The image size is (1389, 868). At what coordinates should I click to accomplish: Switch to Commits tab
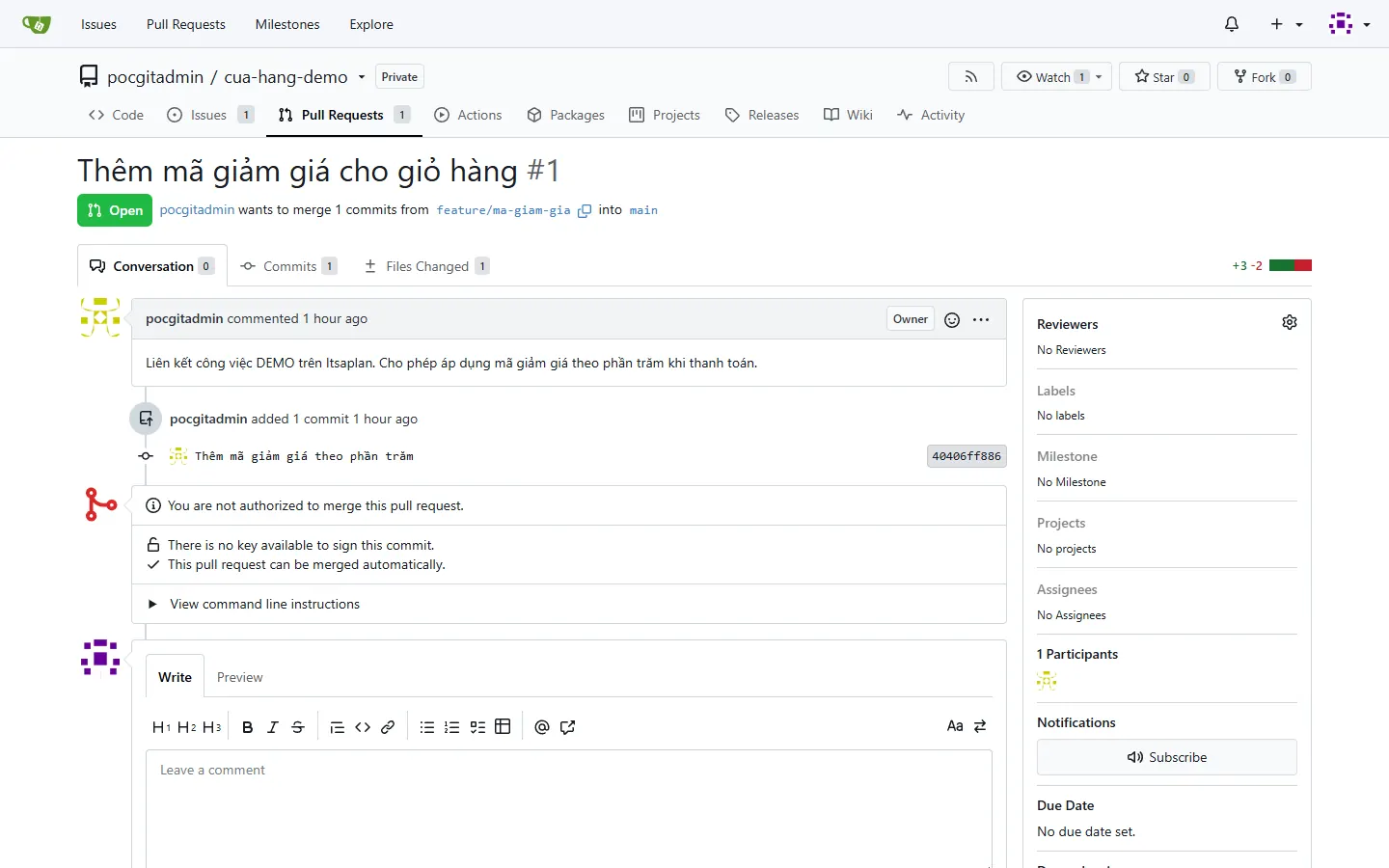point(288,266)
